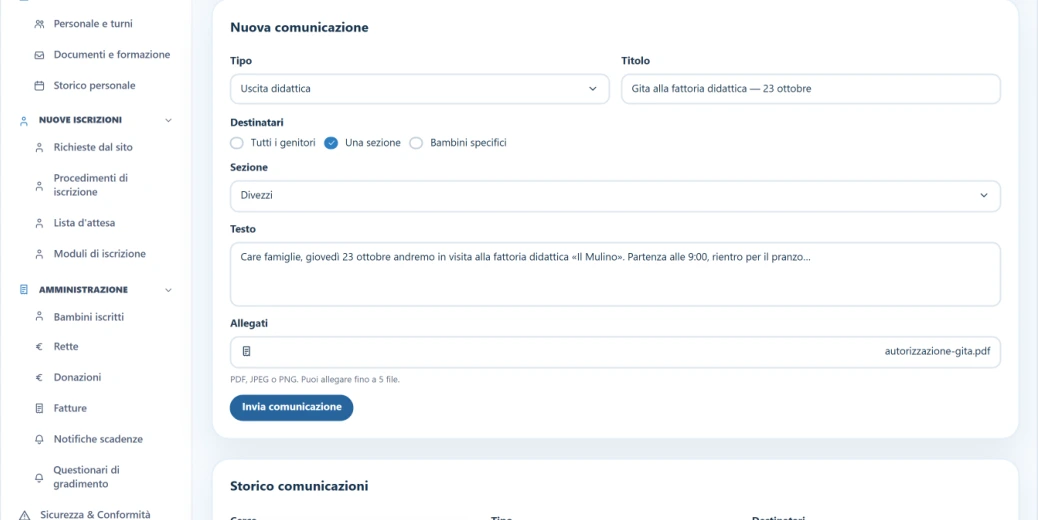Click the envelope icon beside Documenti e formazione
Viewport: 1038px width, 520px height.
tap(39, 55)
